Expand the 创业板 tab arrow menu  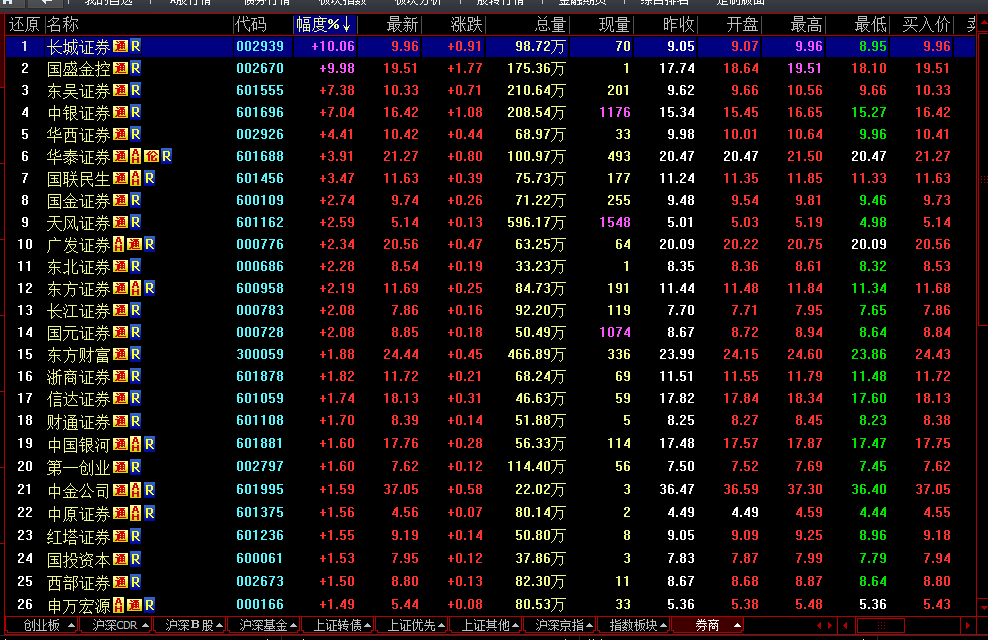(71, 626)
